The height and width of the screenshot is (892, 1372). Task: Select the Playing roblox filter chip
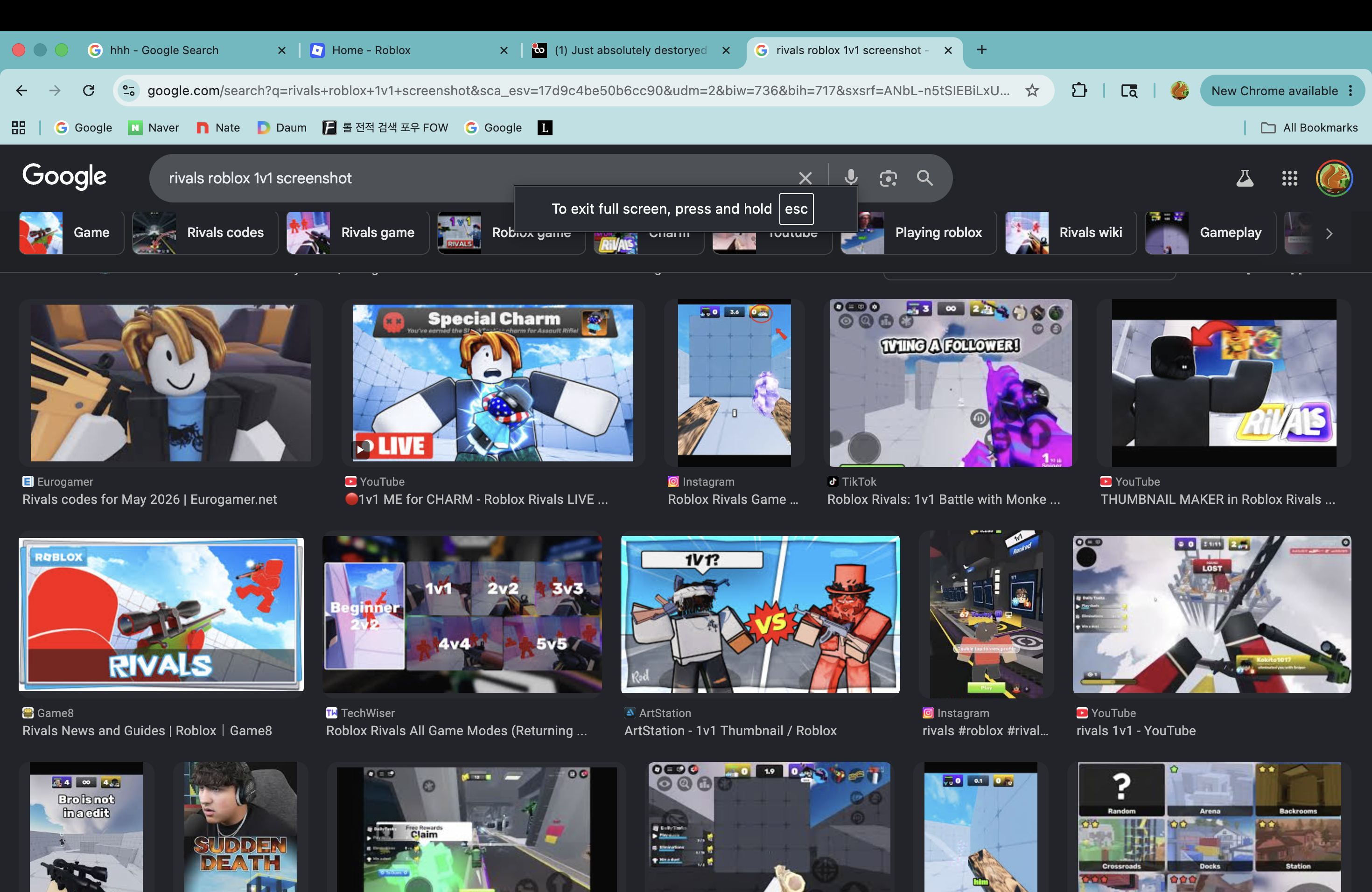point(918,233)
